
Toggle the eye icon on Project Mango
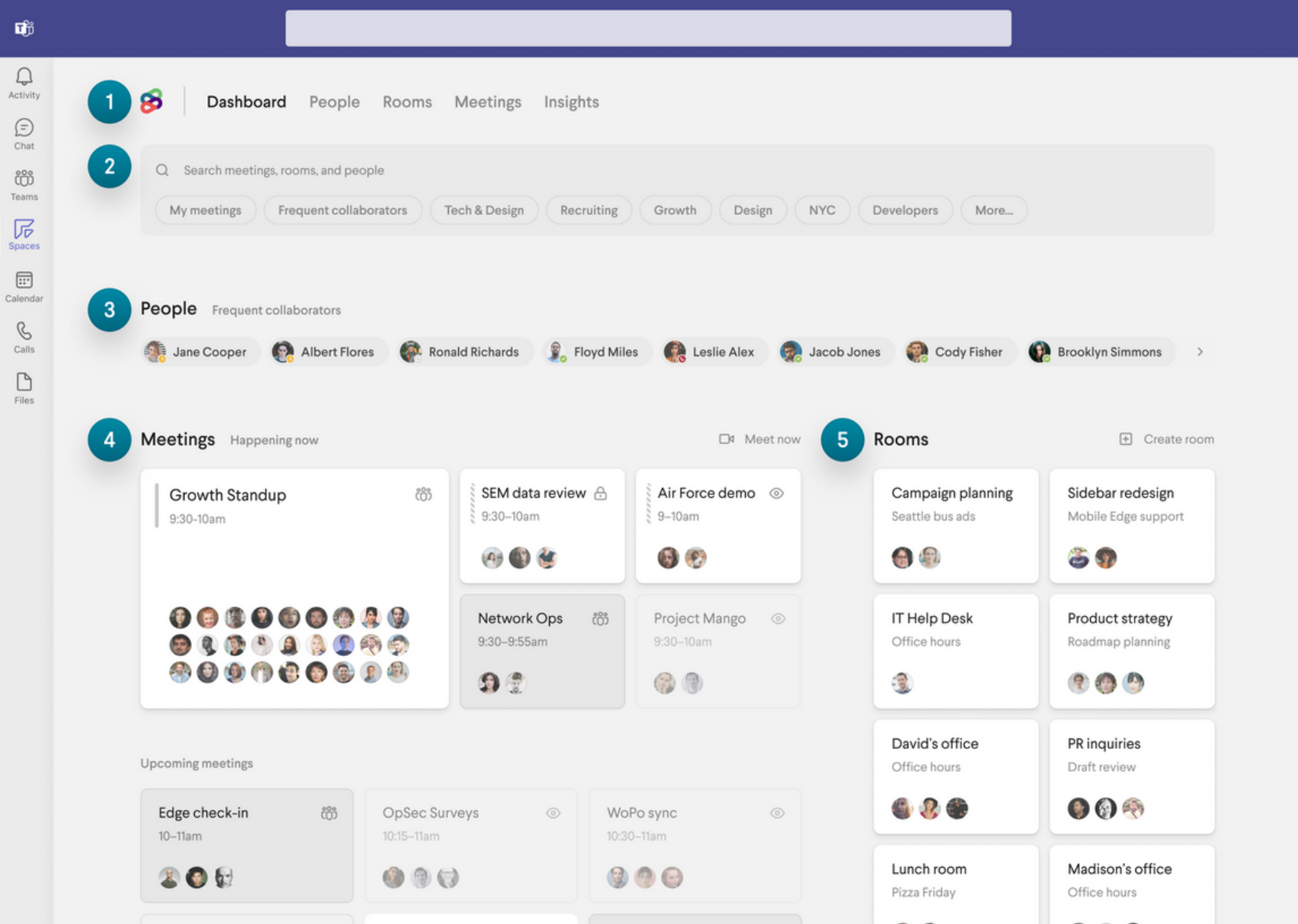[x=778, y=618]
